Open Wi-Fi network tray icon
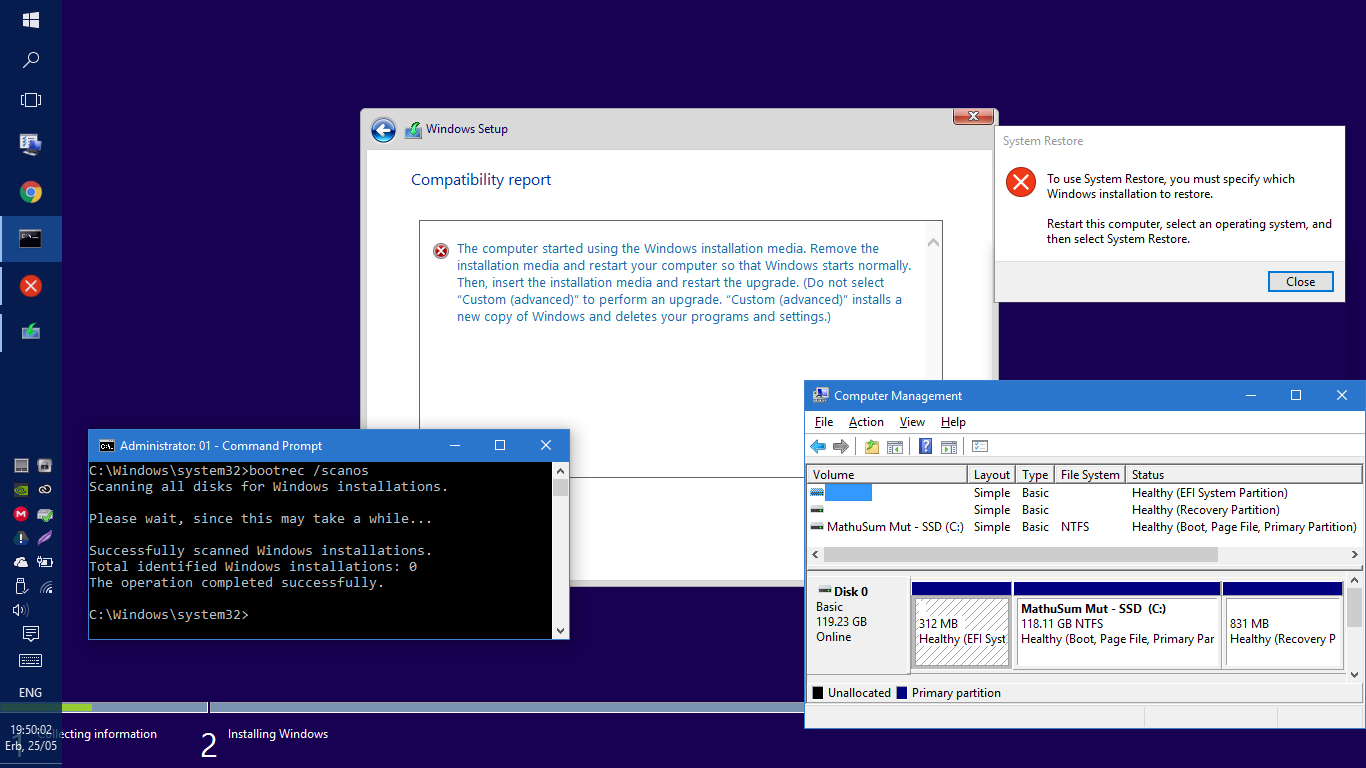The width and height of the screenshot is (1366, 768). pos(46,587)
